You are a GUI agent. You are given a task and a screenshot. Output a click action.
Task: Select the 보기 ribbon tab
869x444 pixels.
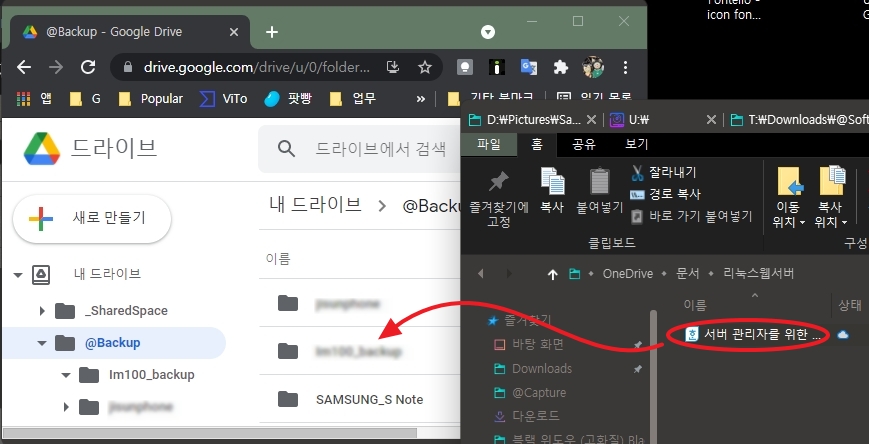pyautogui.click(x=636, y=145)
